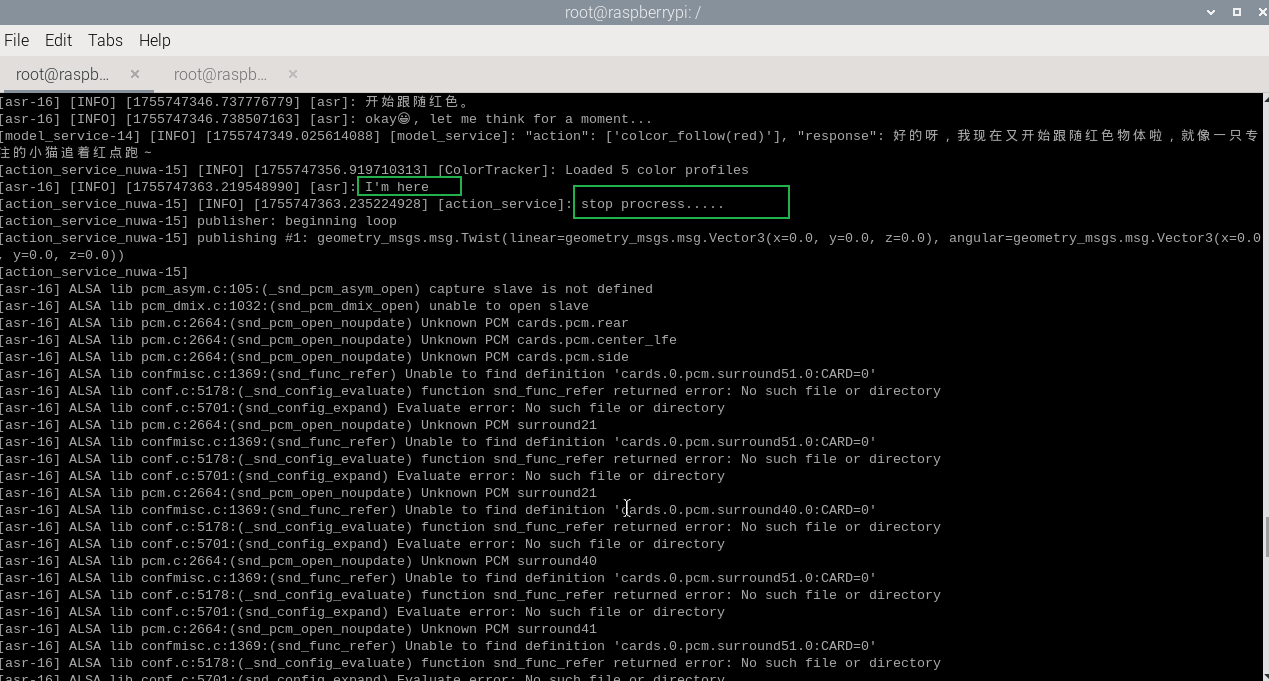This screenshot has height=681, width=1269.
Task: Click the terminal vertical scrollbar thumb
Action: coord(1265,537)
